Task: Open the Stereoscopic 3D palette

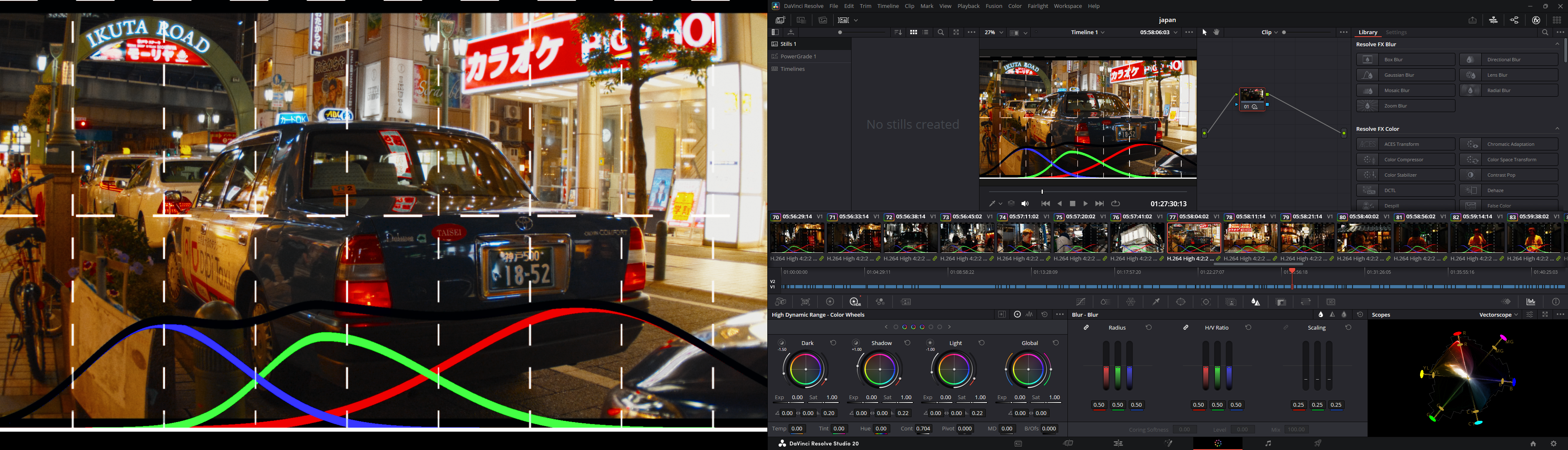Action: [x=1330, y=302]
